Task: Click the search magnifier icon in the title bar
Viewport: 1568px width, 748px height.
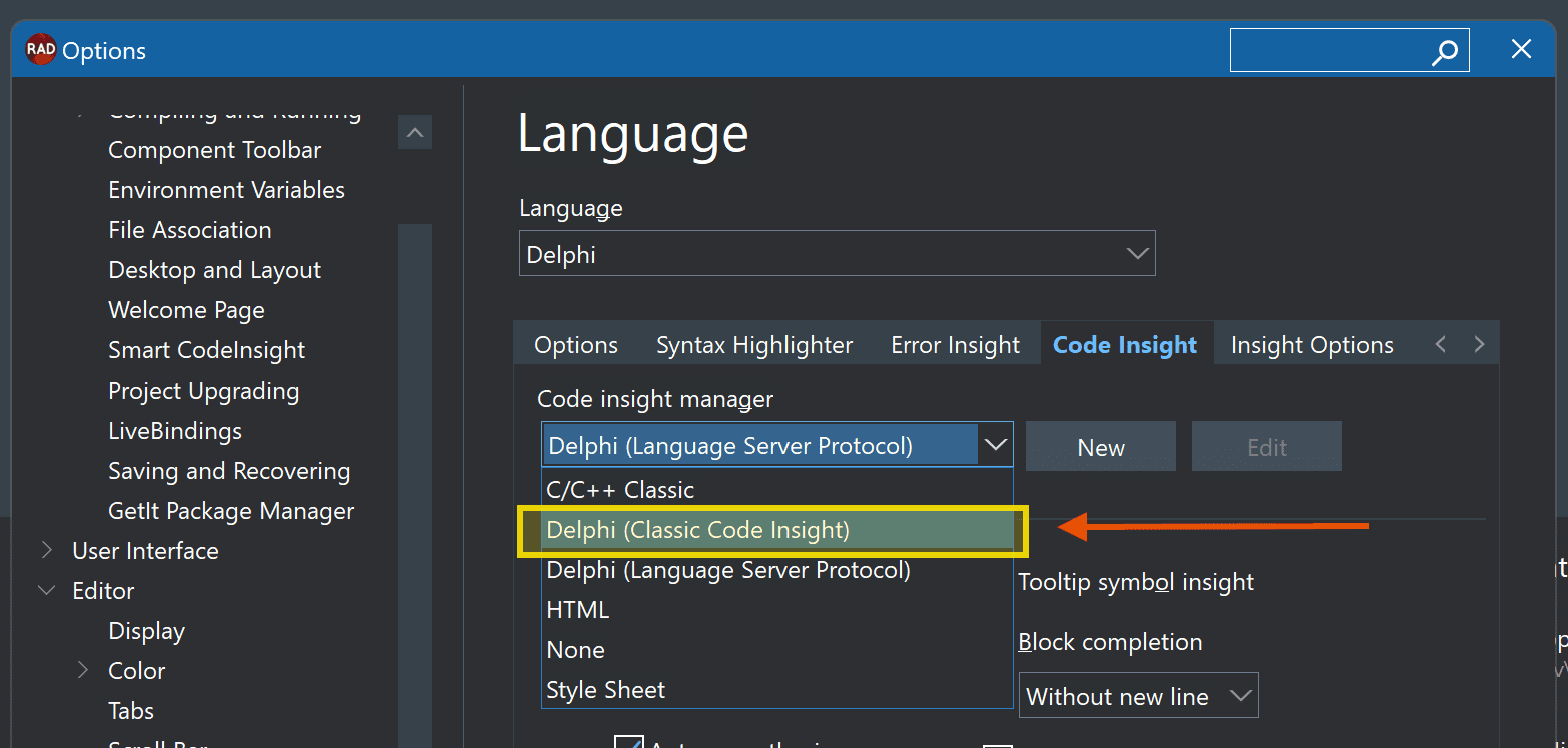Action: coord(1444,52)
